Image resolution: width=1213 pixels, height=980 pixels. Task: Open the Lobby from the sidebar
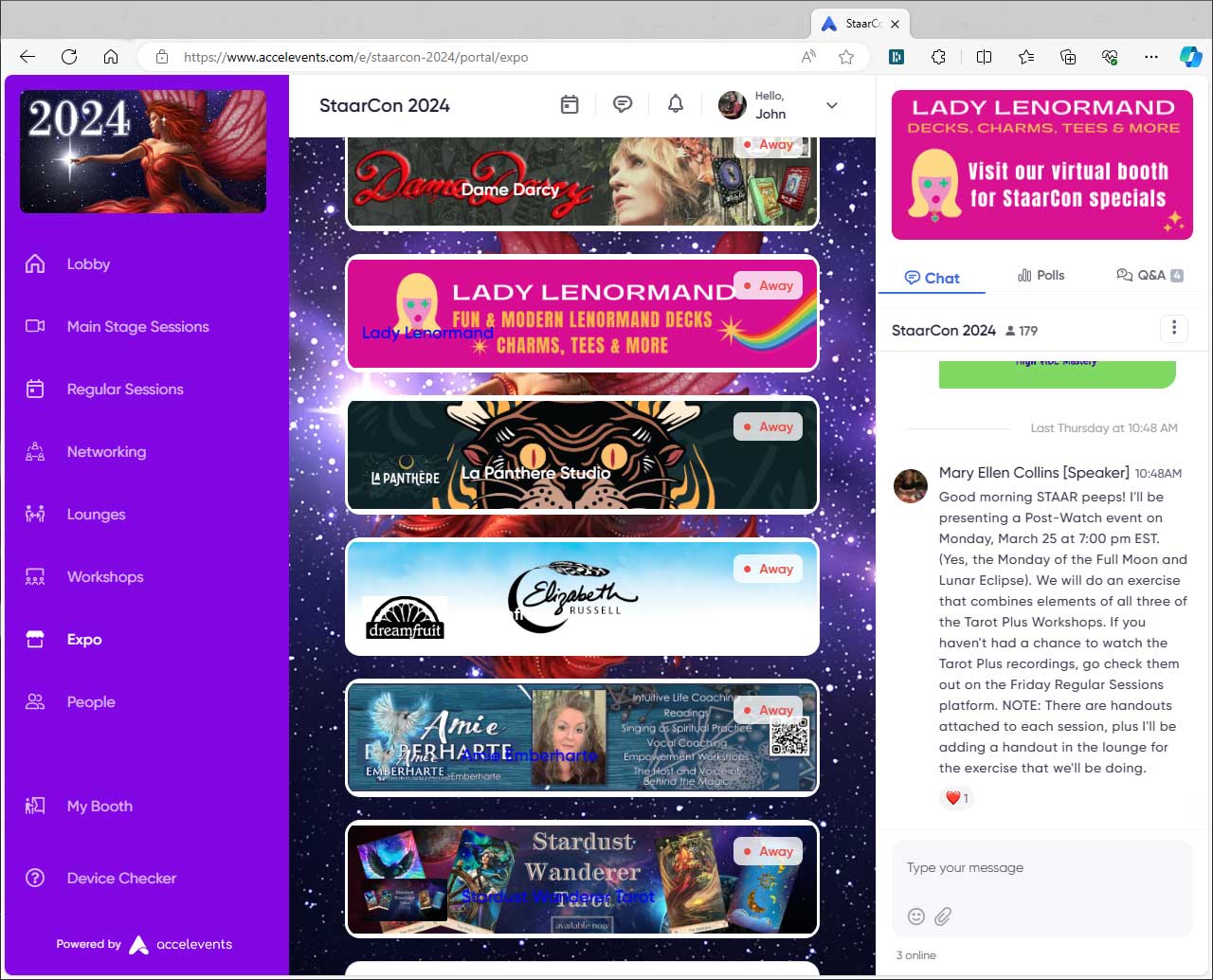[x=88, y=263]
